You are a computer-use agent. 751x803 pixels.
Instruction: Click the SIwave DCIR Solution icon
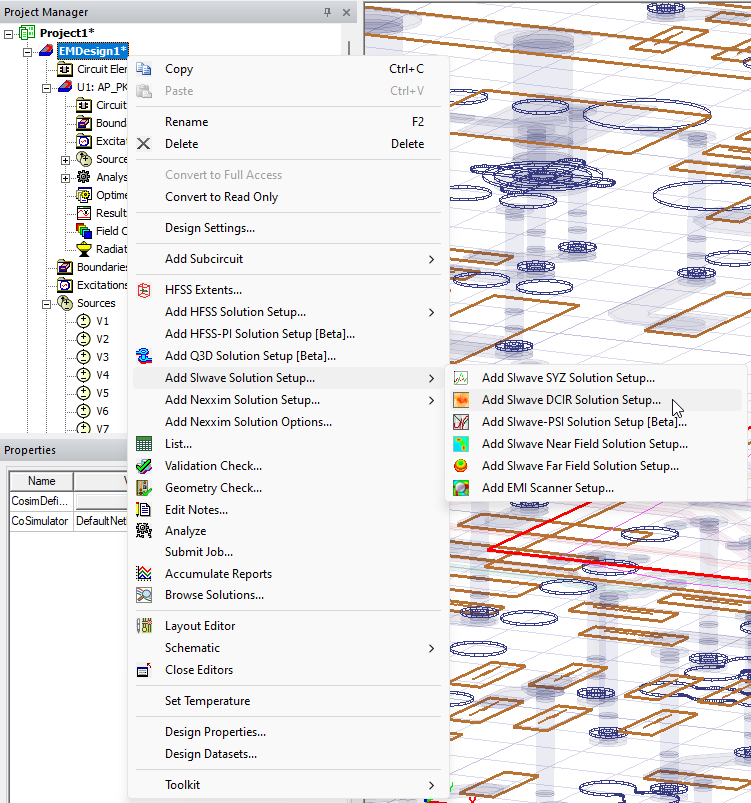(461, 400)
